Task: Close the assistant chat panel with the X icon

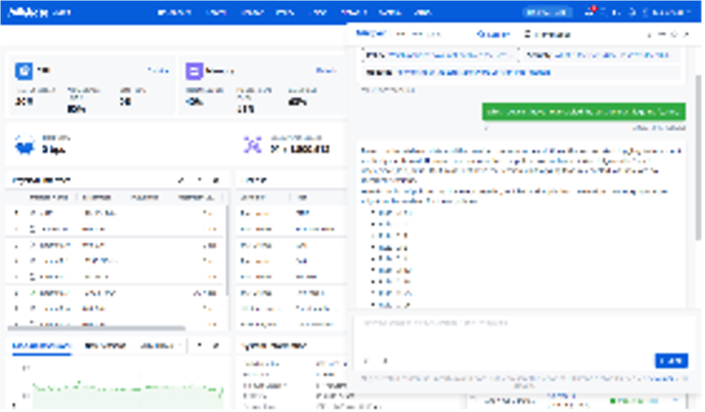Action: 685,34
